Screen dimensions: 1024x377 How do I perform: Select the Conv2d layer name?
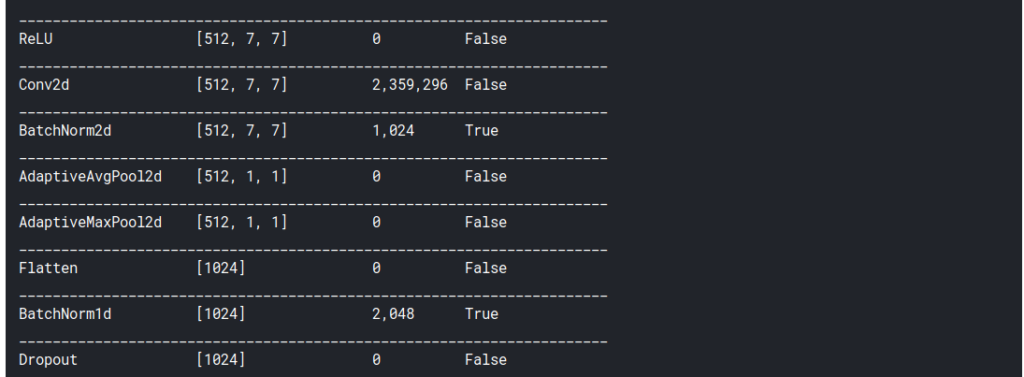(x=44, y=85)
